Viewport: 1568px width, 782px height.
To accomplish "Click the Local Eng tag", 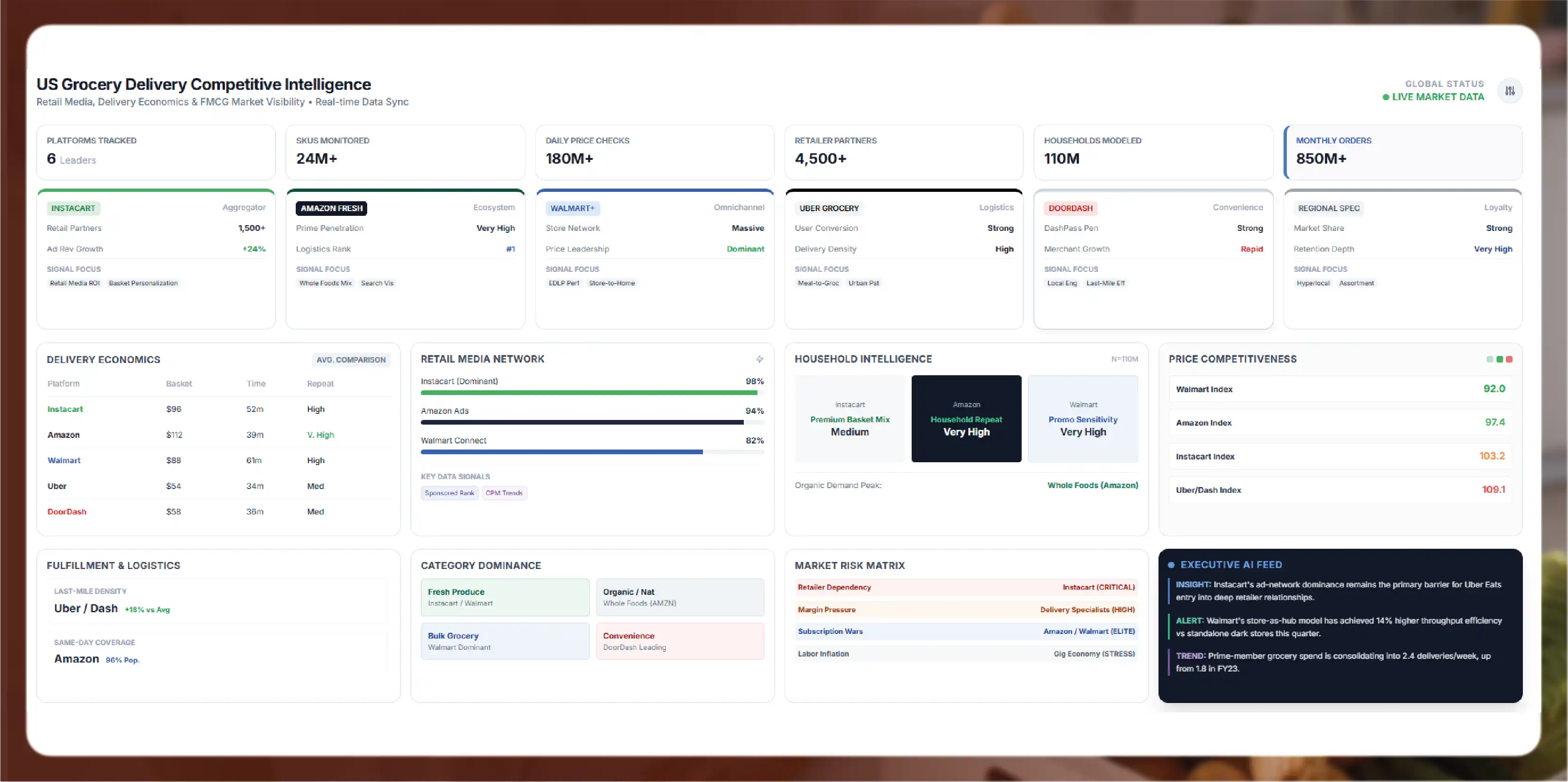I will (1062, 283).
